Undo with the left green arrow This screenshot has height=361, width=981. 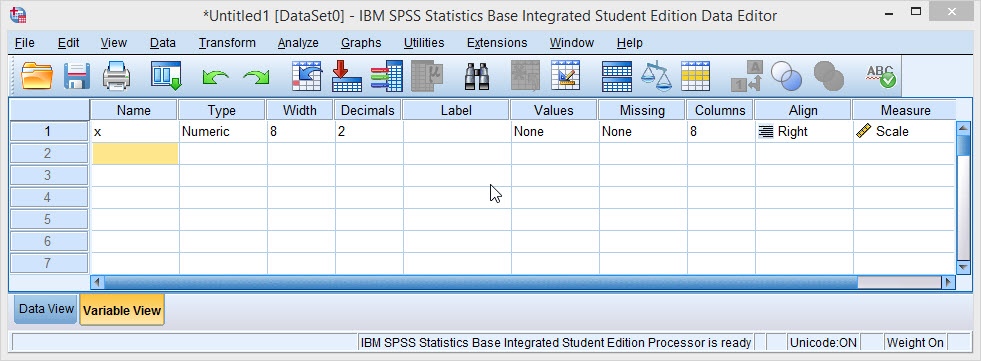(x=215, y=77)
